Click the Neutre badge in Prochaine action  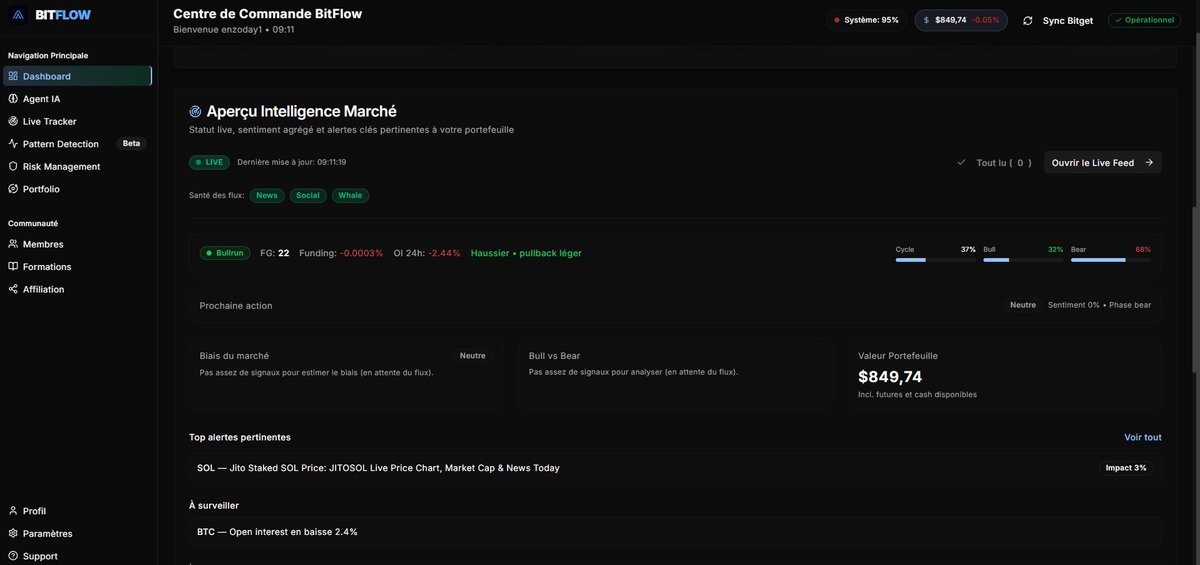click(1023, 305)
